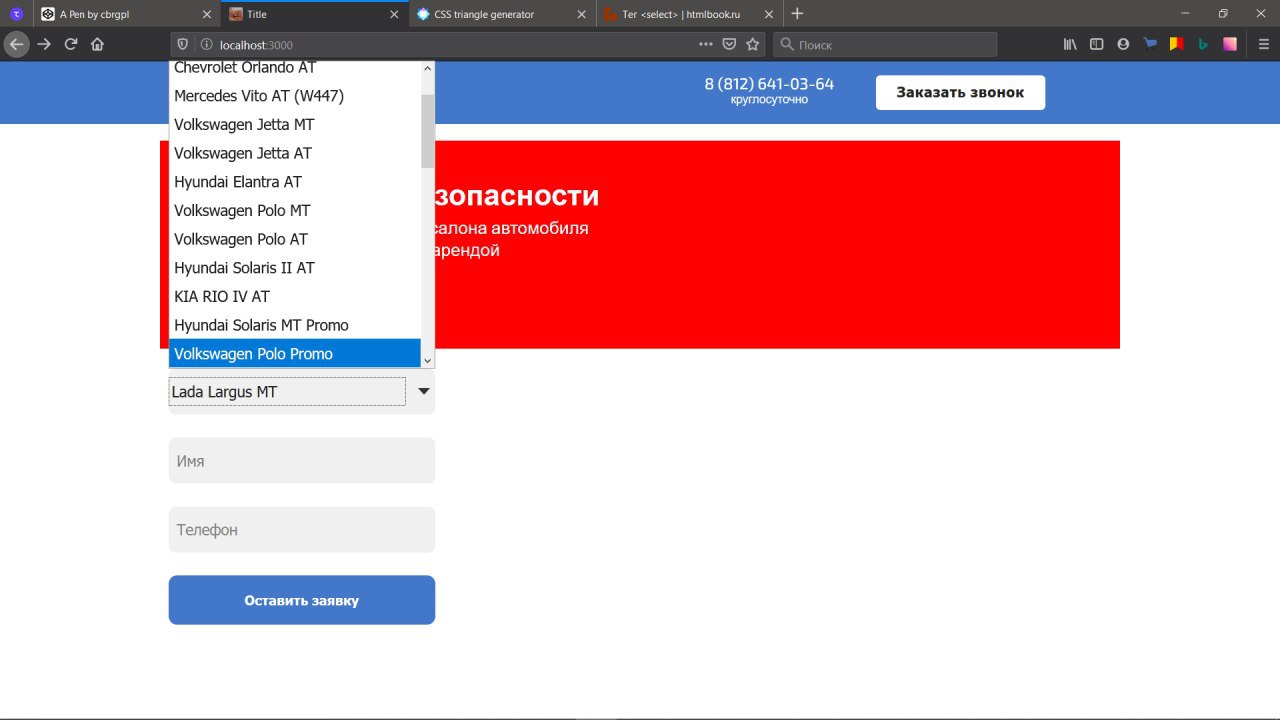Open the Firefox home page
The height and width of the screenshot is (720, 1280).
click(97, 44)
